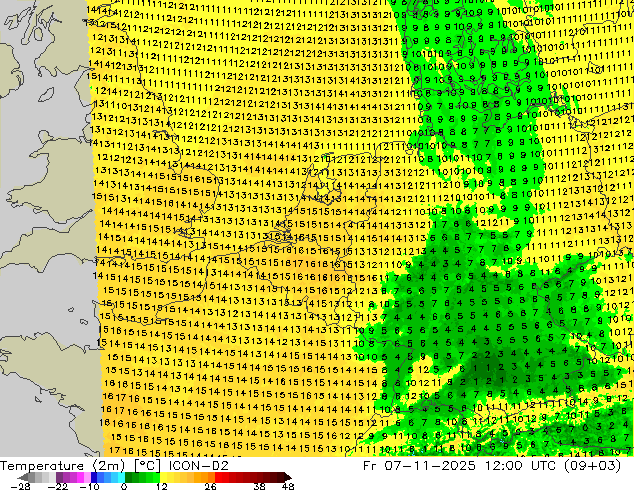Click the "26" legend label
634x490 pixels.
click(210, 486)
